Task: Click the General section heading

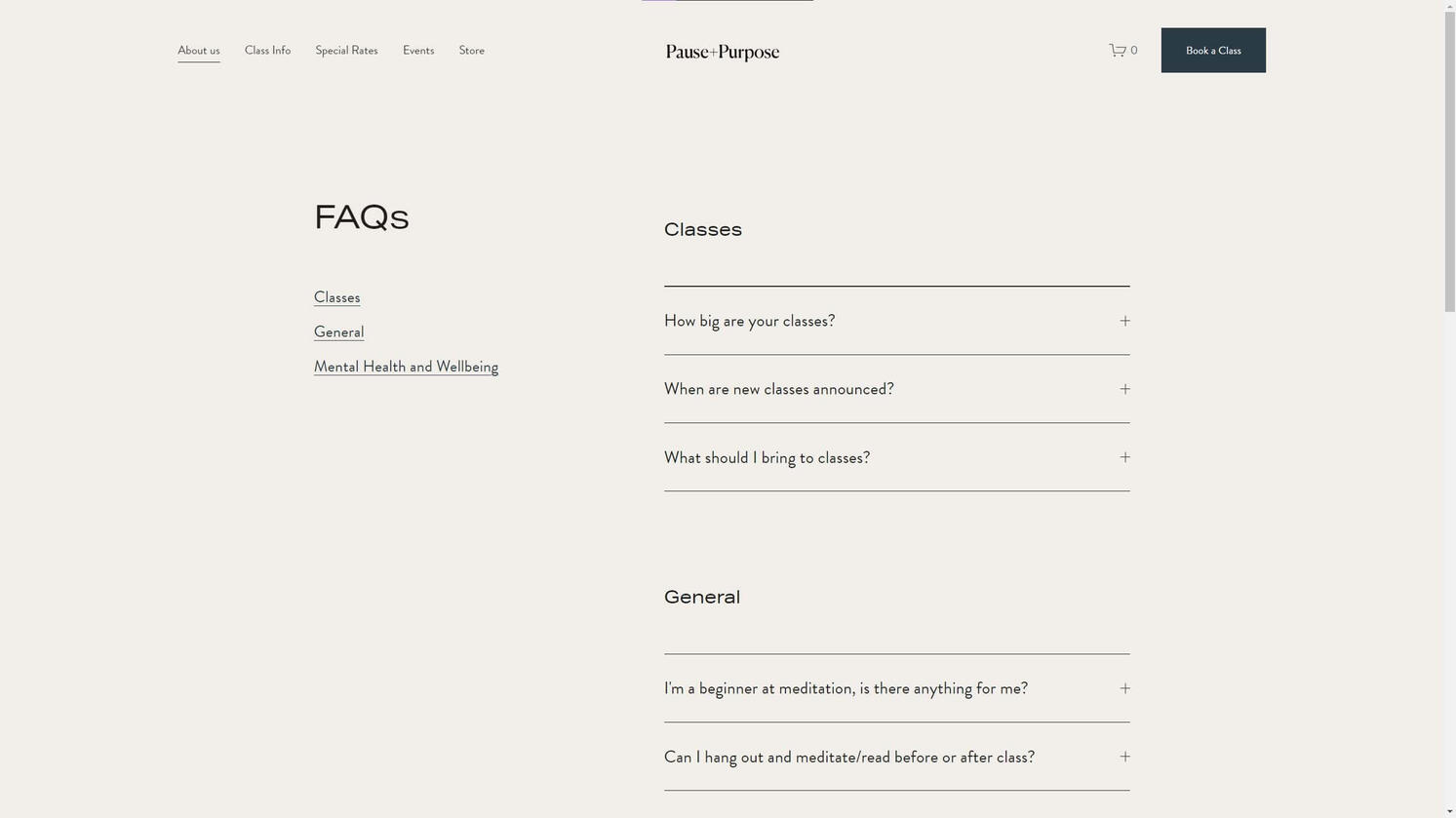Action: click(701, 596)
